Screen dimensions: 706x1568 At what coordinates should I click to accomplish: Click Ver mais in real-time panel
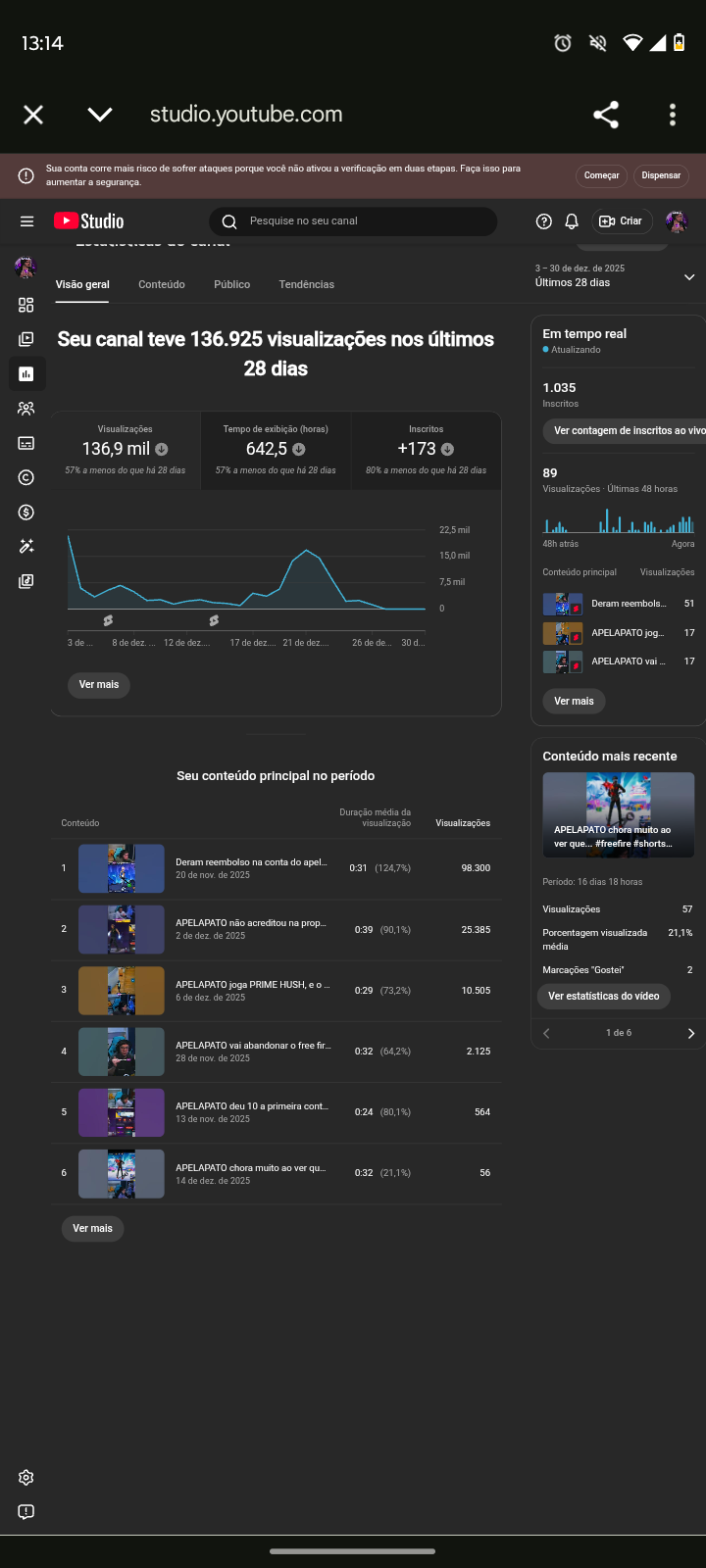pyautogui.click(x=574, y=702)
